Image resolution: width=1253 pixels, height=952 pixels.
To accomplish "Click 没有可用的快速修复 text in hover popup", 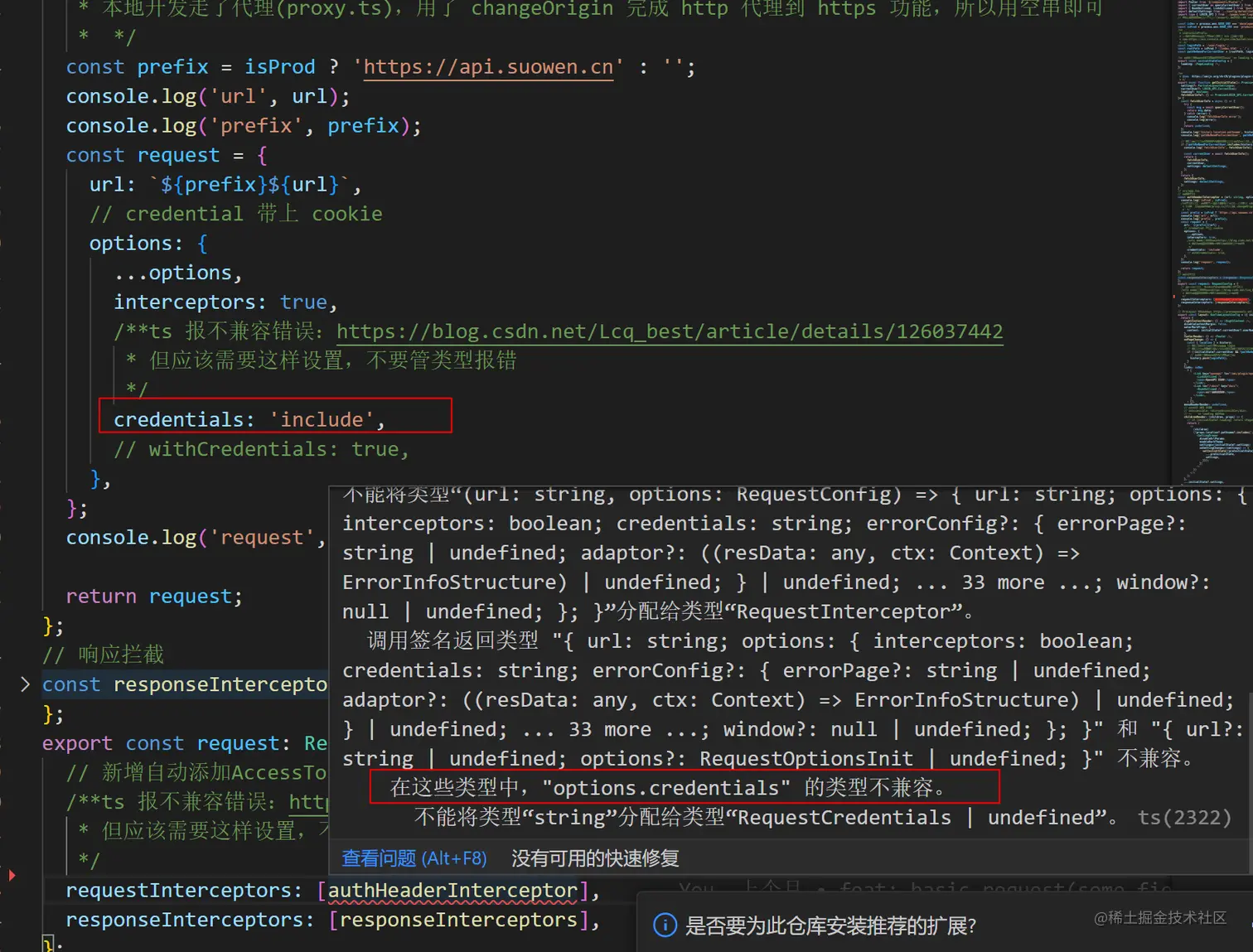I will [595, 858].
